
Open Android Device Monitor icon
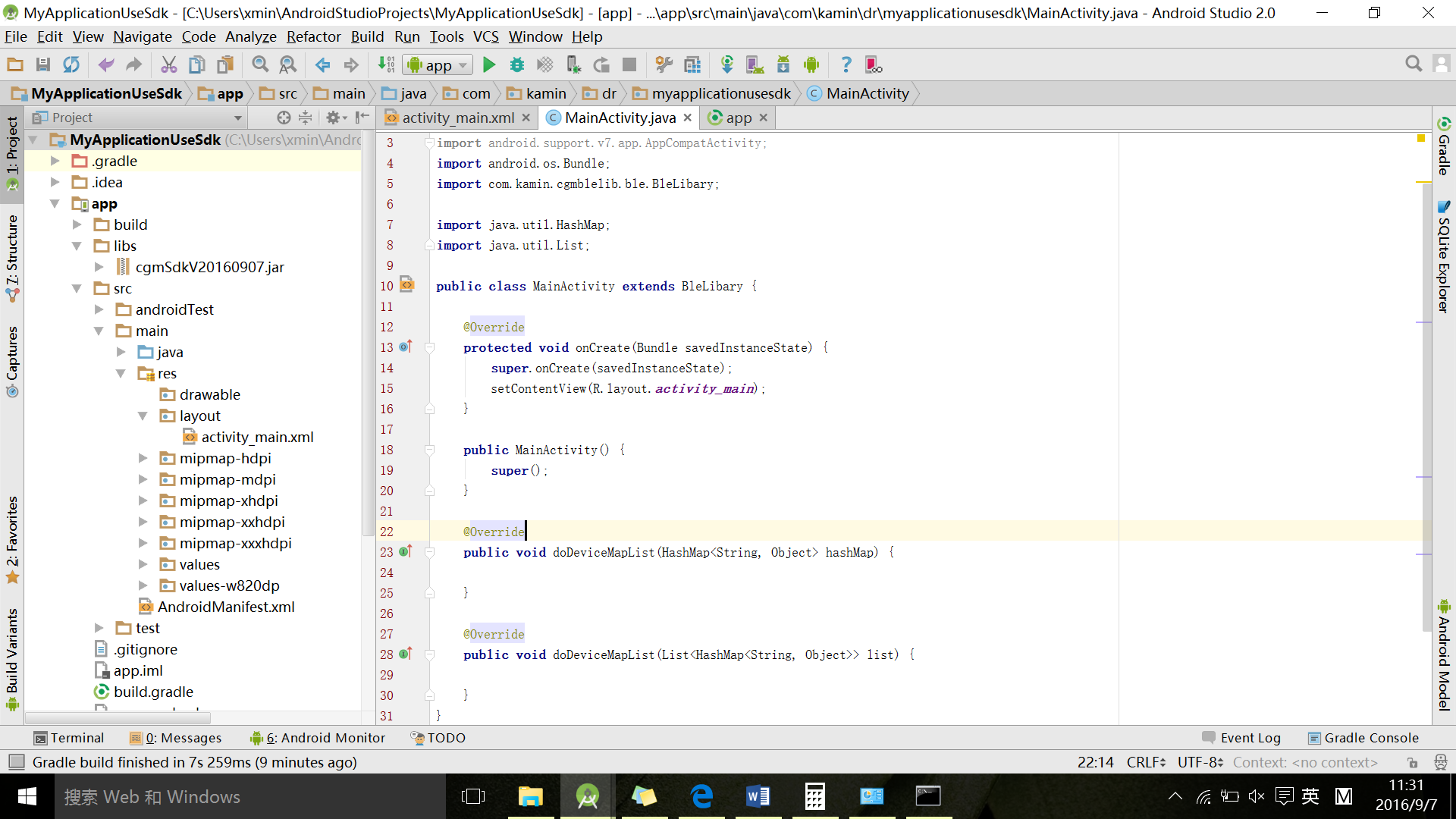(811, 65)
